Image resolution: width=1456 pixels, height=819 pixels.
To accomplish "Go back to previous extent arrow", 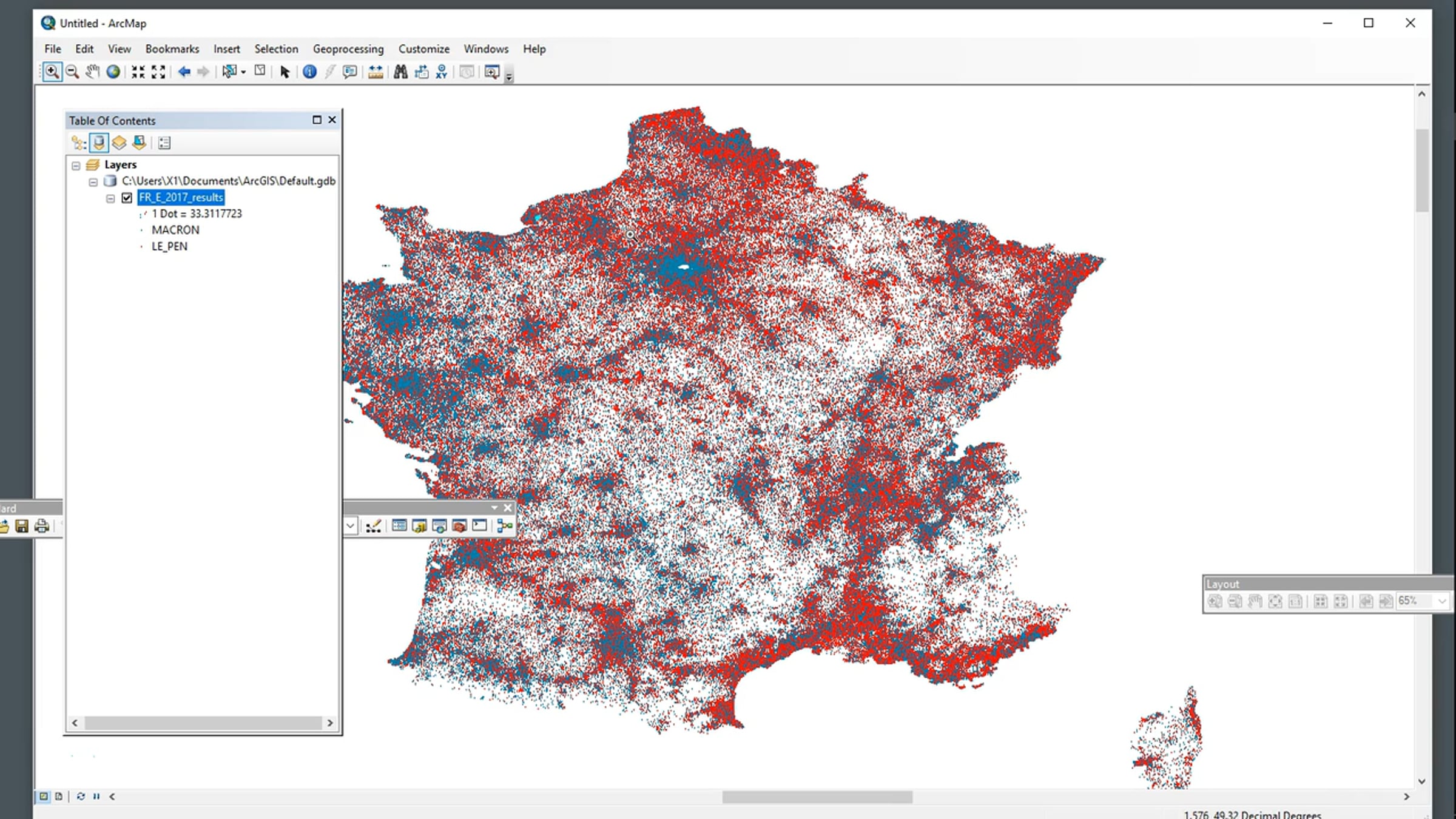I will (x=184, y=72).
